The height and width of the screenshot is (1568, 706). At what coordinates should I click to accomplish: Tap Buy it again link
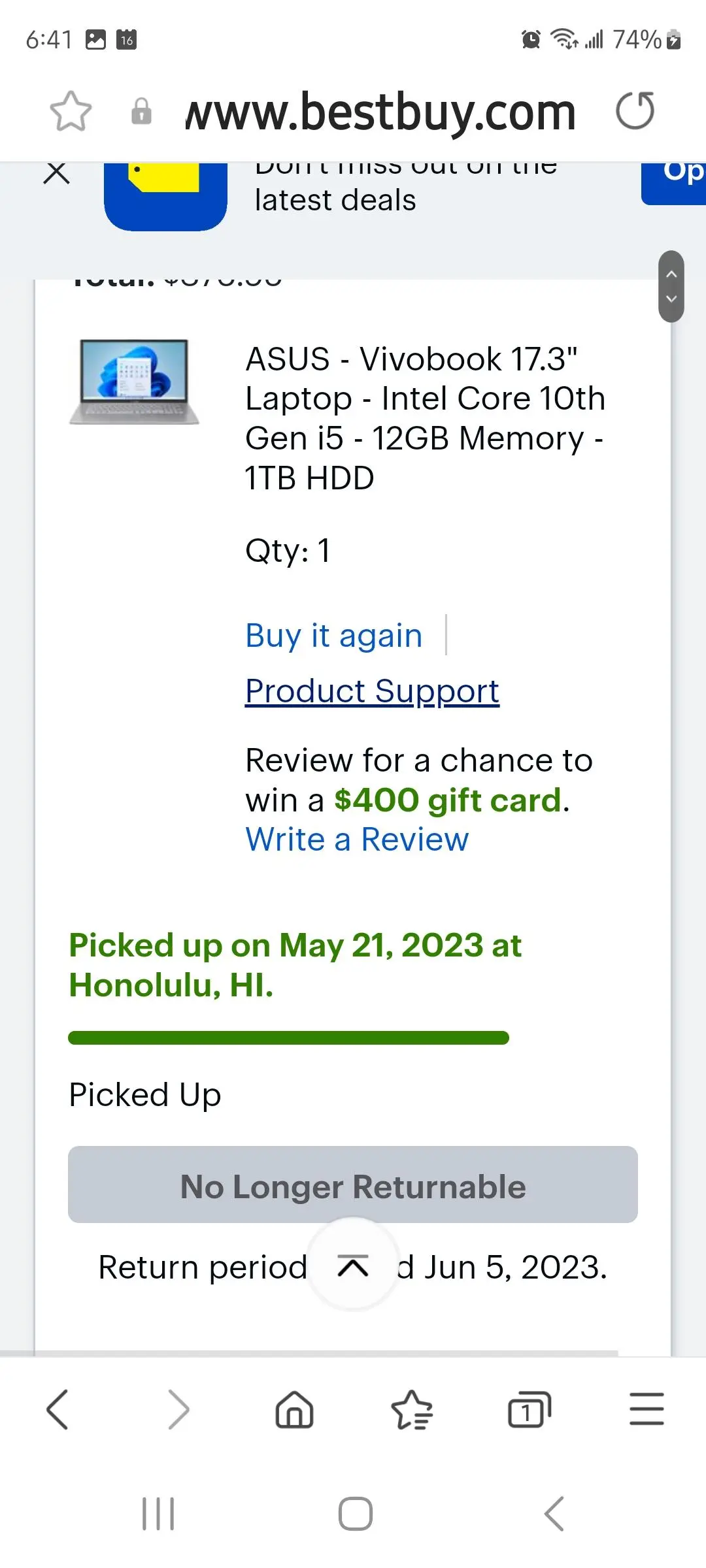coord(334,635)
